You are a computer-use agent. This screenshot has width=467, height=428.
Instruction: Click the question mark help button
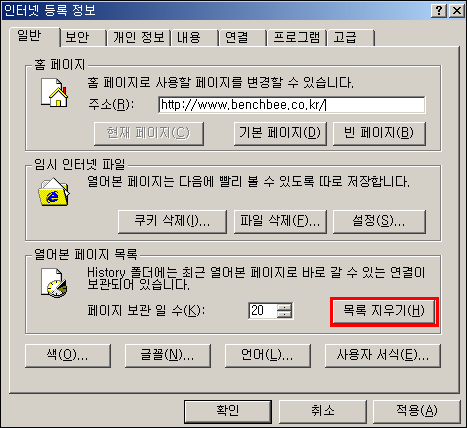pyautogui.click(x=439, y=11)
